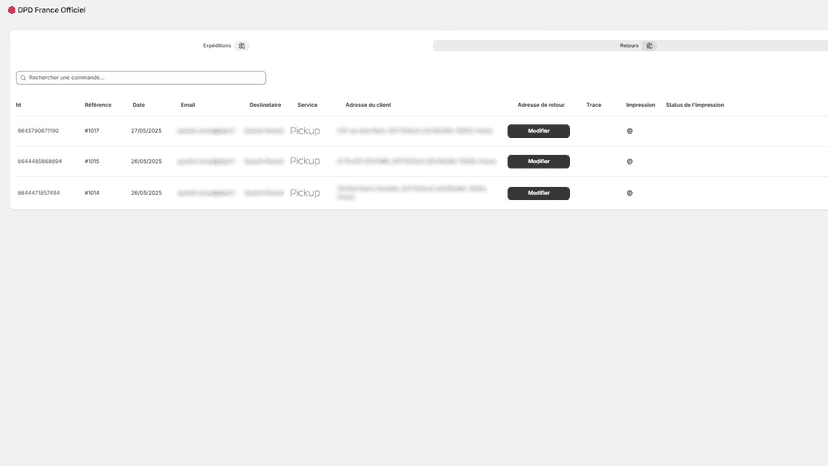Click the icon beside the Expéditions tab

tap(242, 46)
